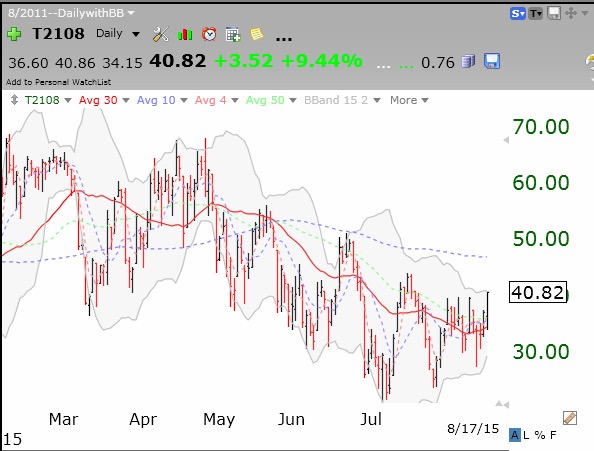This screenshot has width=594, height=451.
Task: Toggle the % percent scale option
Action: [x=540, y=435]
